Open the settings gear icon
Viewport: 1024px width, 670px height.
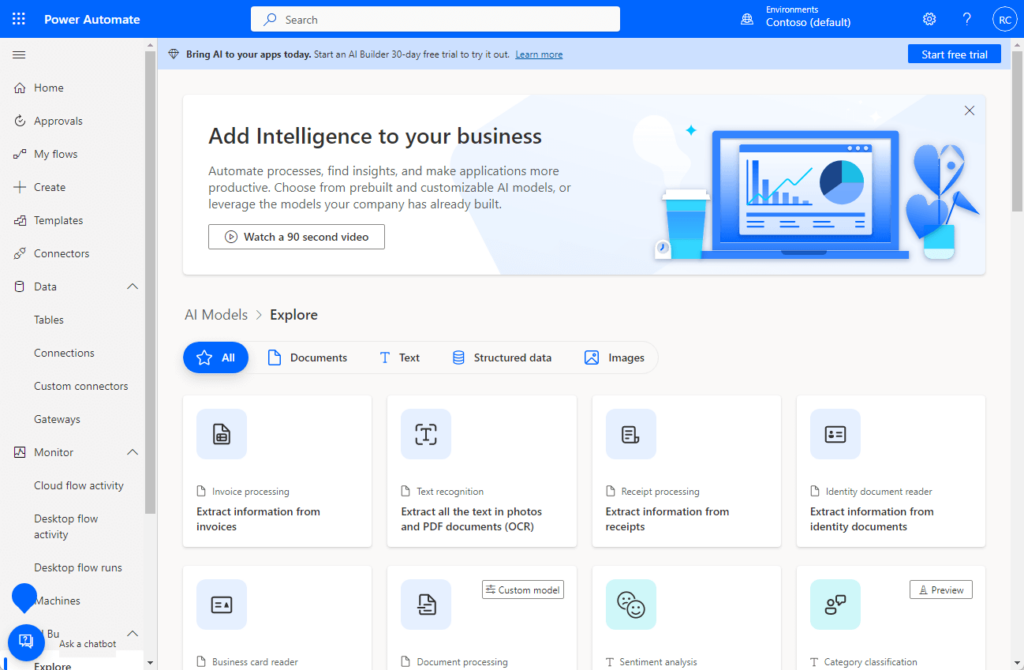pos(929,19)
